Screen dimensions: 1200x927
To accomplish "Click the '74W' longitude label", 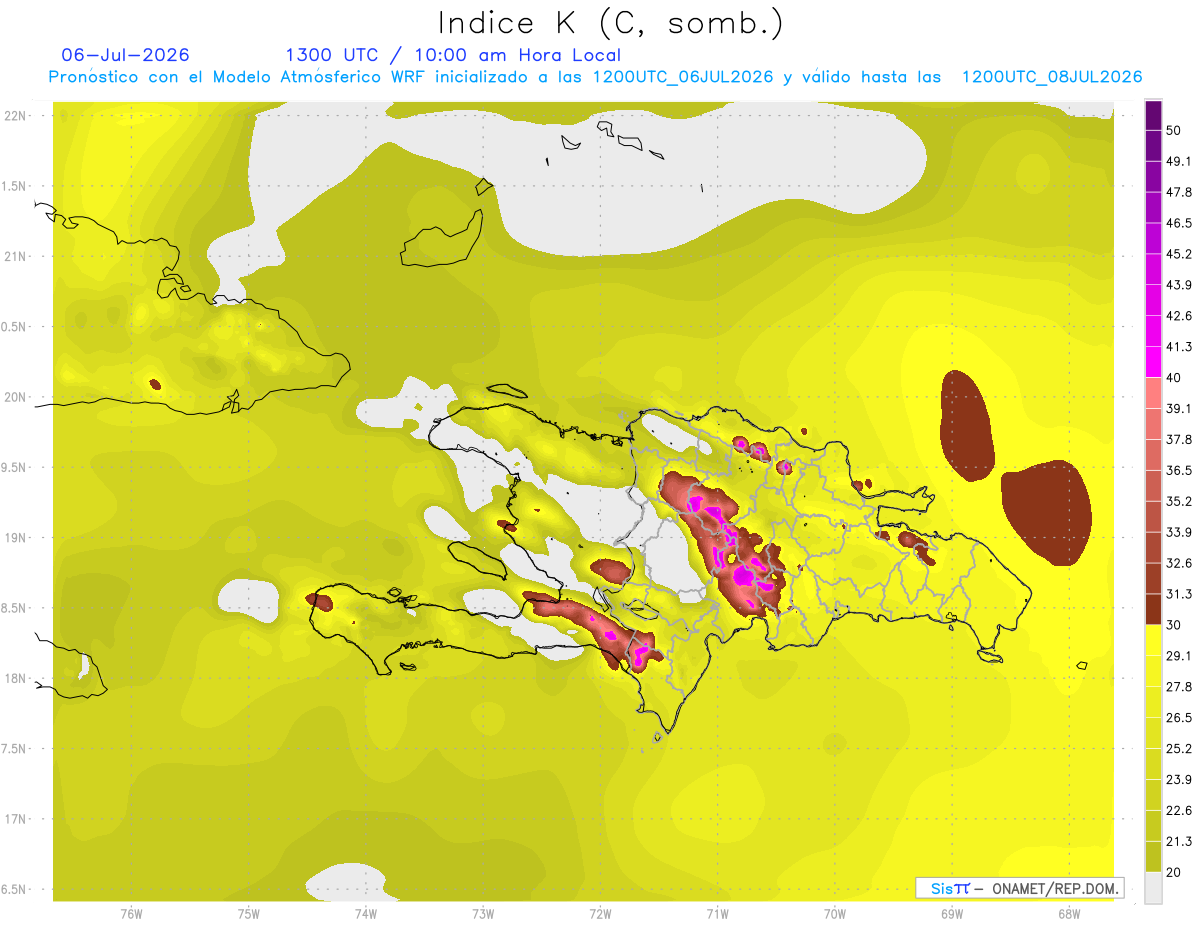I will [x=366, y=914].
